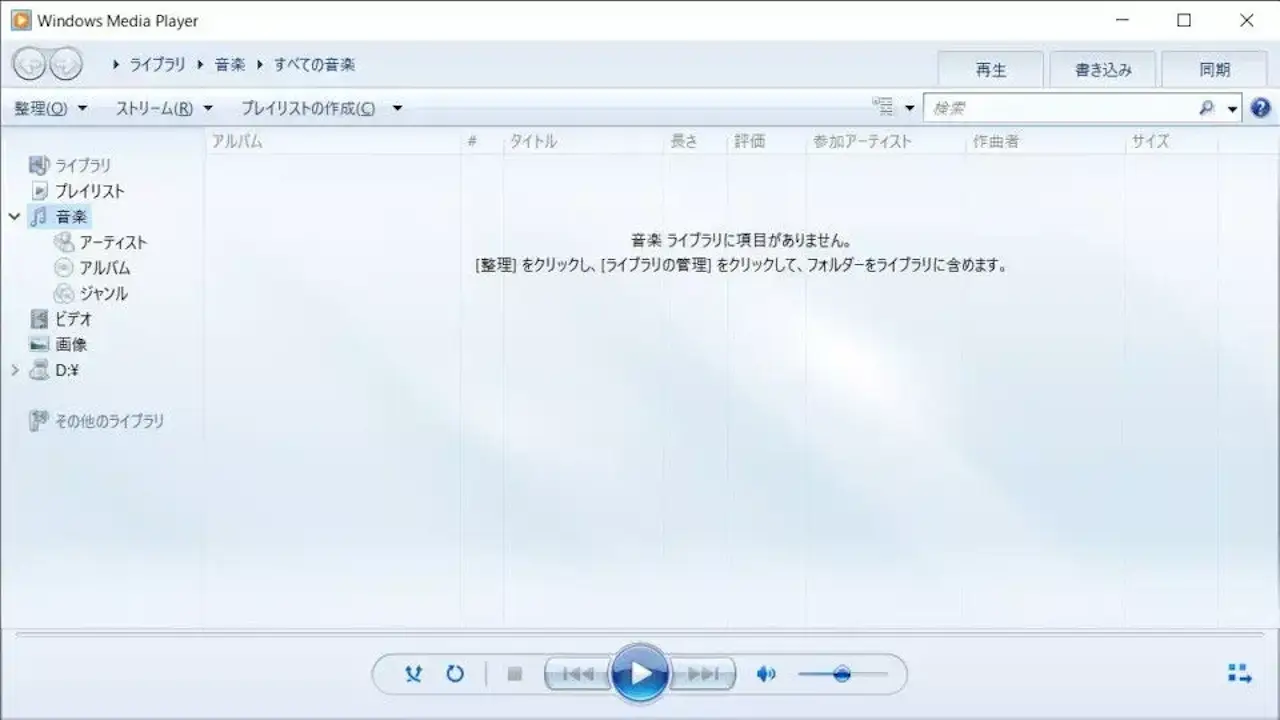The width and height of the screenshot is (1280, 720).
Task: Open the breadcrumb arrow before ライブラリ
Action: [x=118, y=64]
